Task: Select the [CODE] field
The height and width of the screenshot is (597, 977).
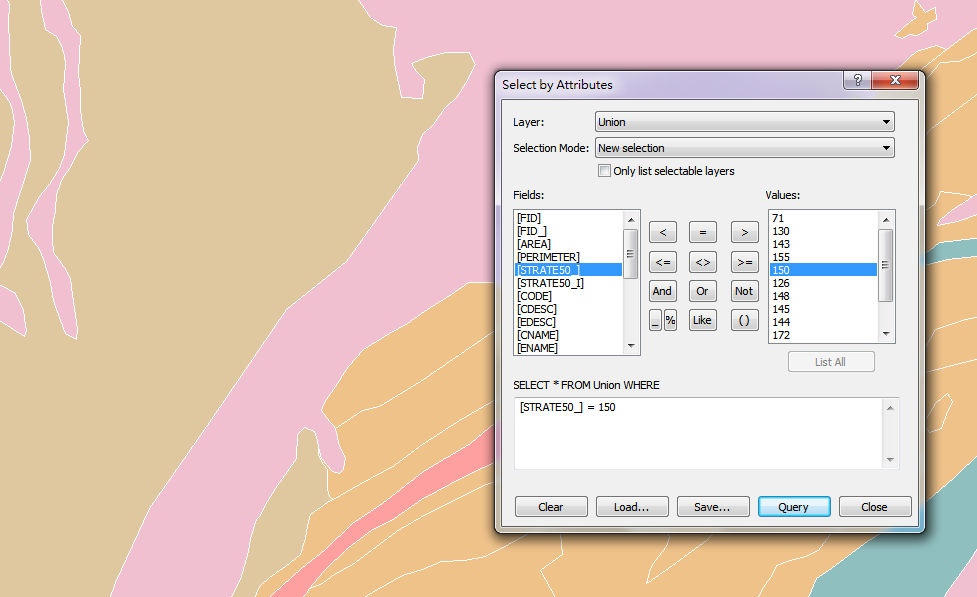Action: pyautogui.click(x=568, y=296)
